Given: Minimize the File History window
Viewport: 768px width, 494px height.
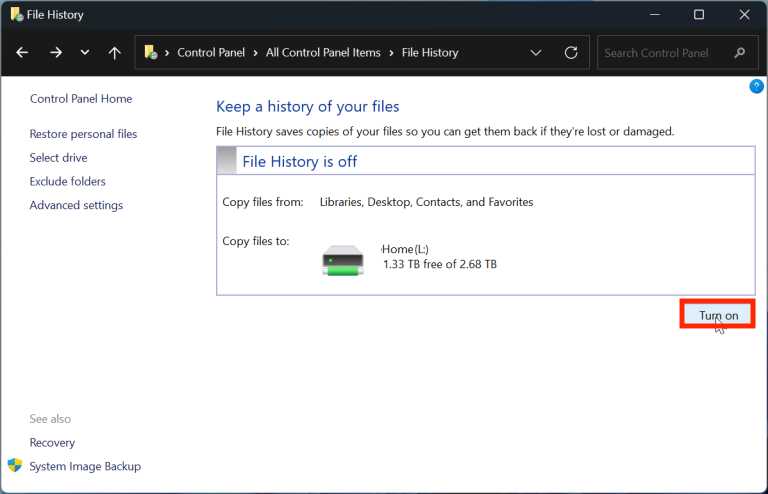Looking at the screenshot, I should pos(654,15).
